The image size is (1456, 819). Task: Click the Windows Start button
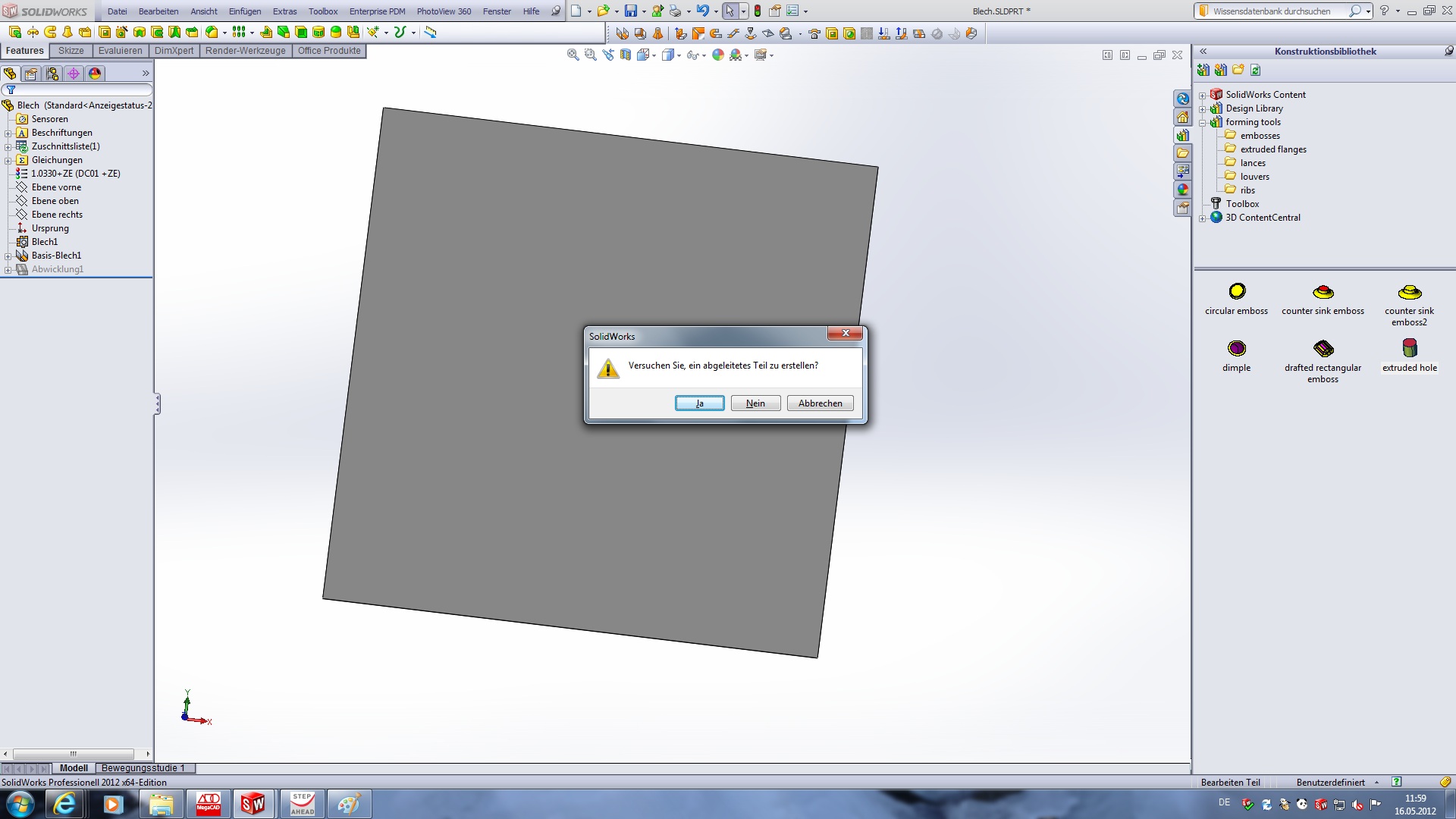(20, 804)
